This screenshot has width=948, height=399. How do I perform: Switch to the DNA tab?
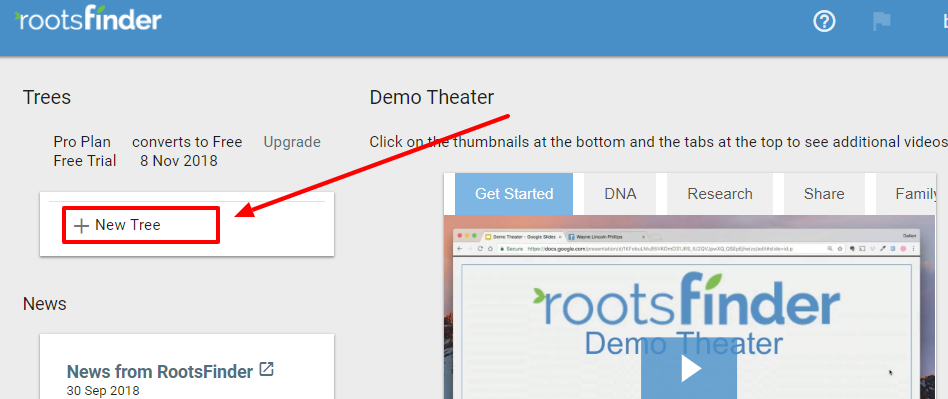(620, 194)
